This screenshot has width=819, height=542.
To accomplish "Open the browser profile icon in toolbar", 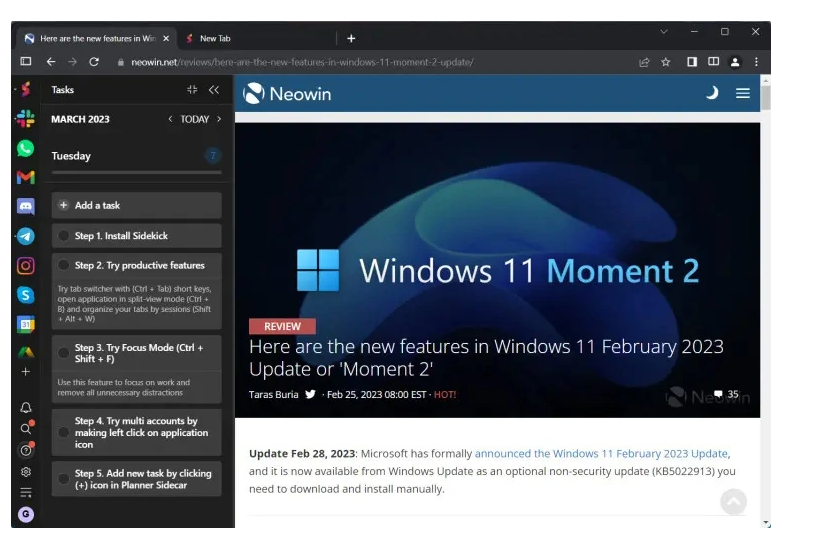I will [x=735, y=62].
